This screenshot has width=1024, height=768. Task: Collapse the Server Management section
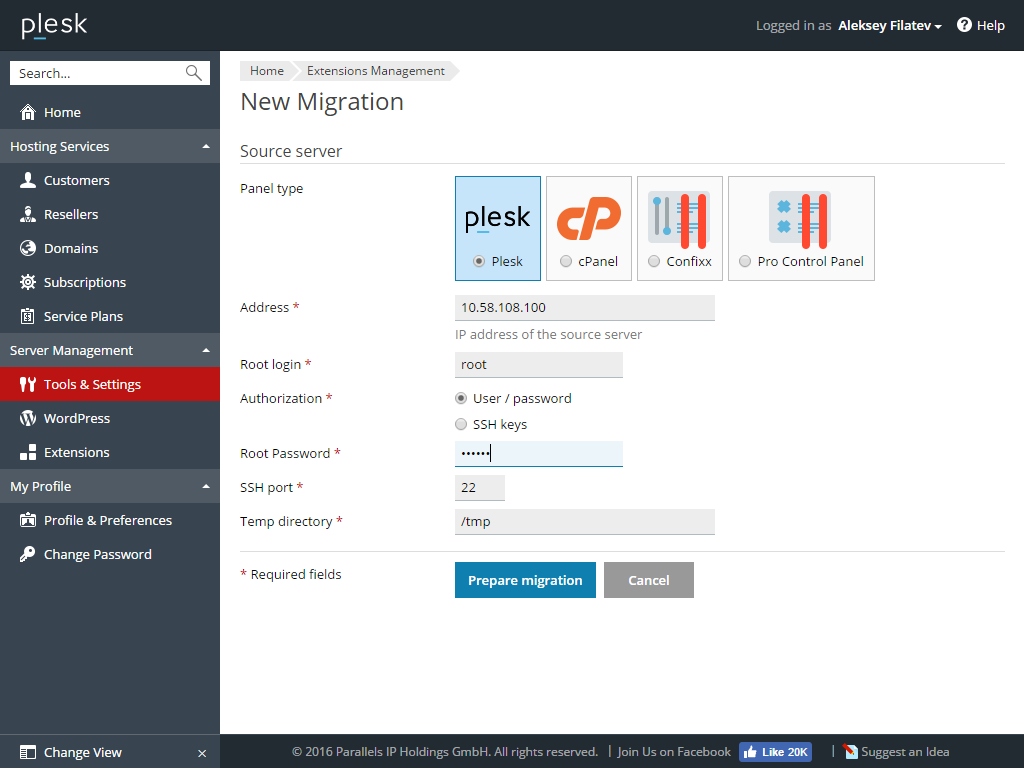206,350
